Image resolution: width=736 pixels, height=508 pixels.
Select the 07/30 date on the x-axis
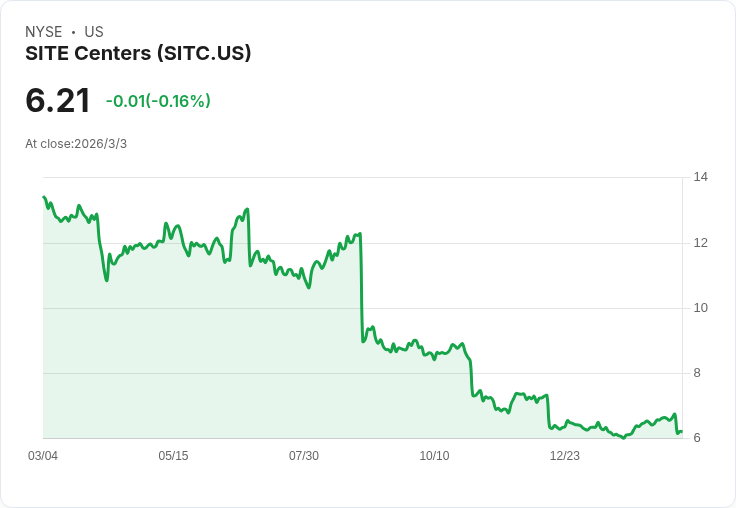pos(304,456)
